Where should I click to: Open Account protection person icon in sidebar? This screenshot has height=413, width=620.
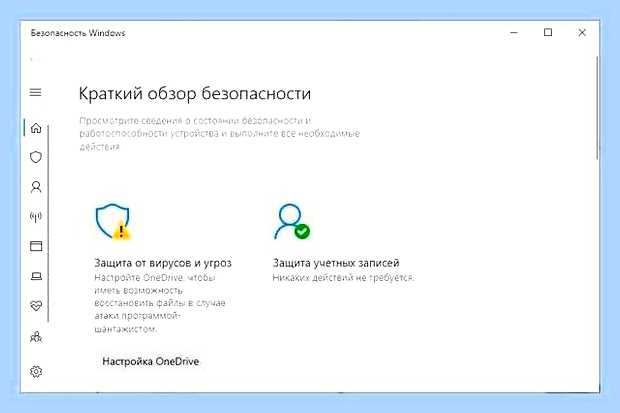click(x=36, y=187)
